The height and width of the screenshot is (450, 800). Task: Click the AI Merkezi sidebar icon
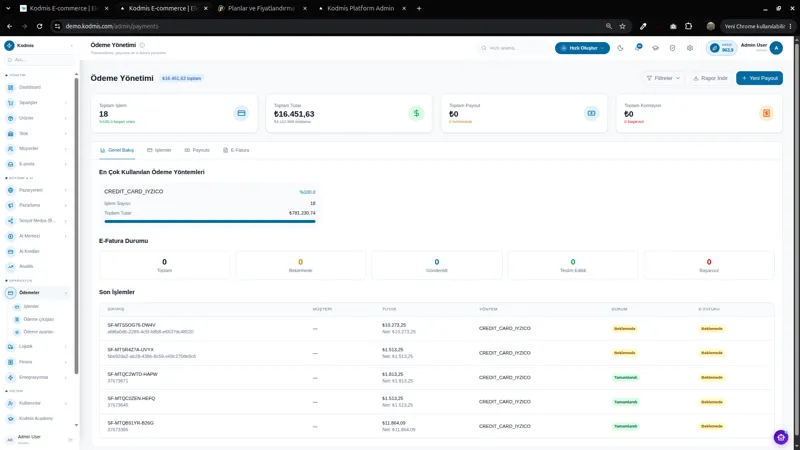(11, 236)
